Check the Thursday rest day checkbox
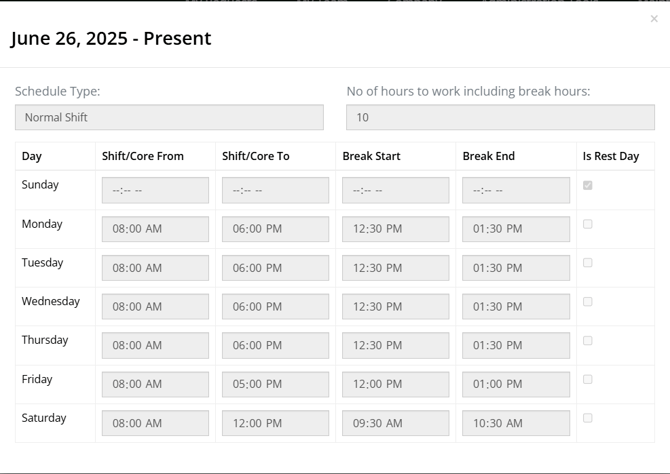The height and width of the screenshot is (474, 670). (x=588, y=341)
